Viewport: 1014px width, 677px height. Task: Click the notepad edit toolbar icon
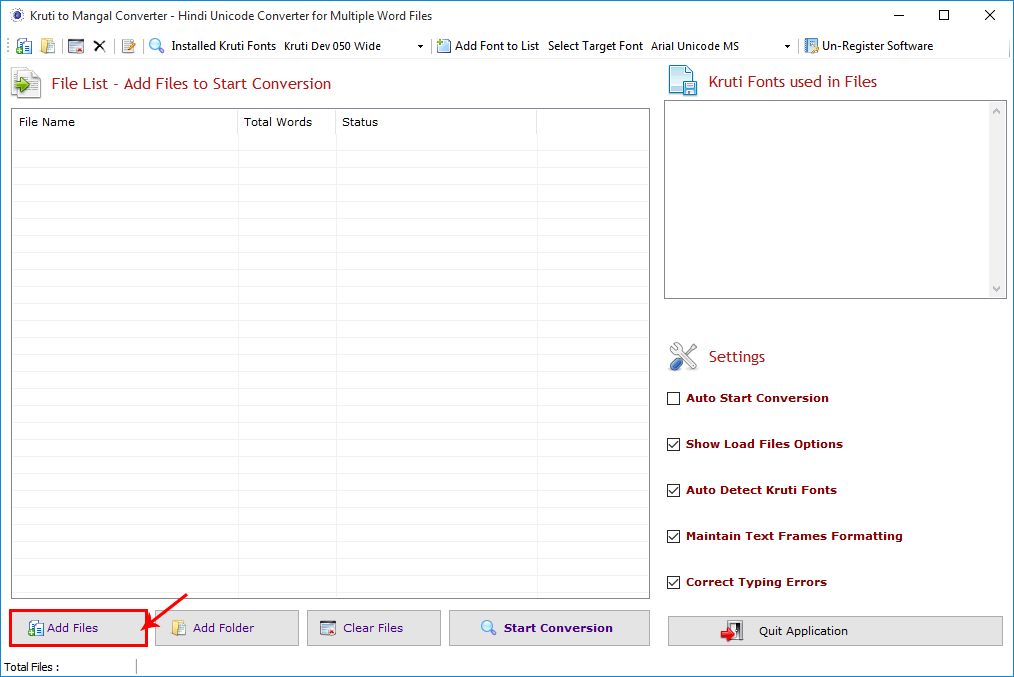(x=129, y=46)
